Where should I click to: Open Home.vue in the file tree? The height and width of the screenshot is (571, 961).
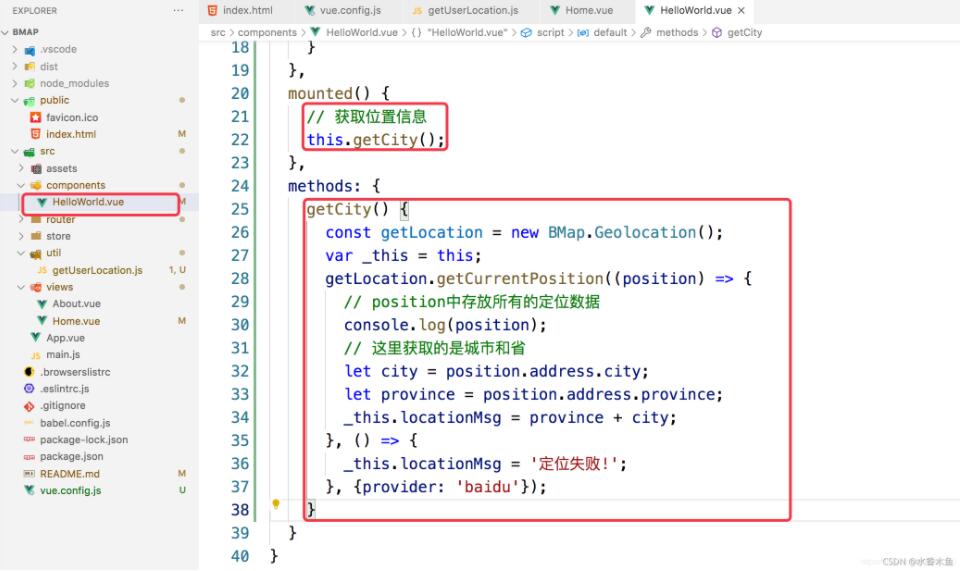76,321
